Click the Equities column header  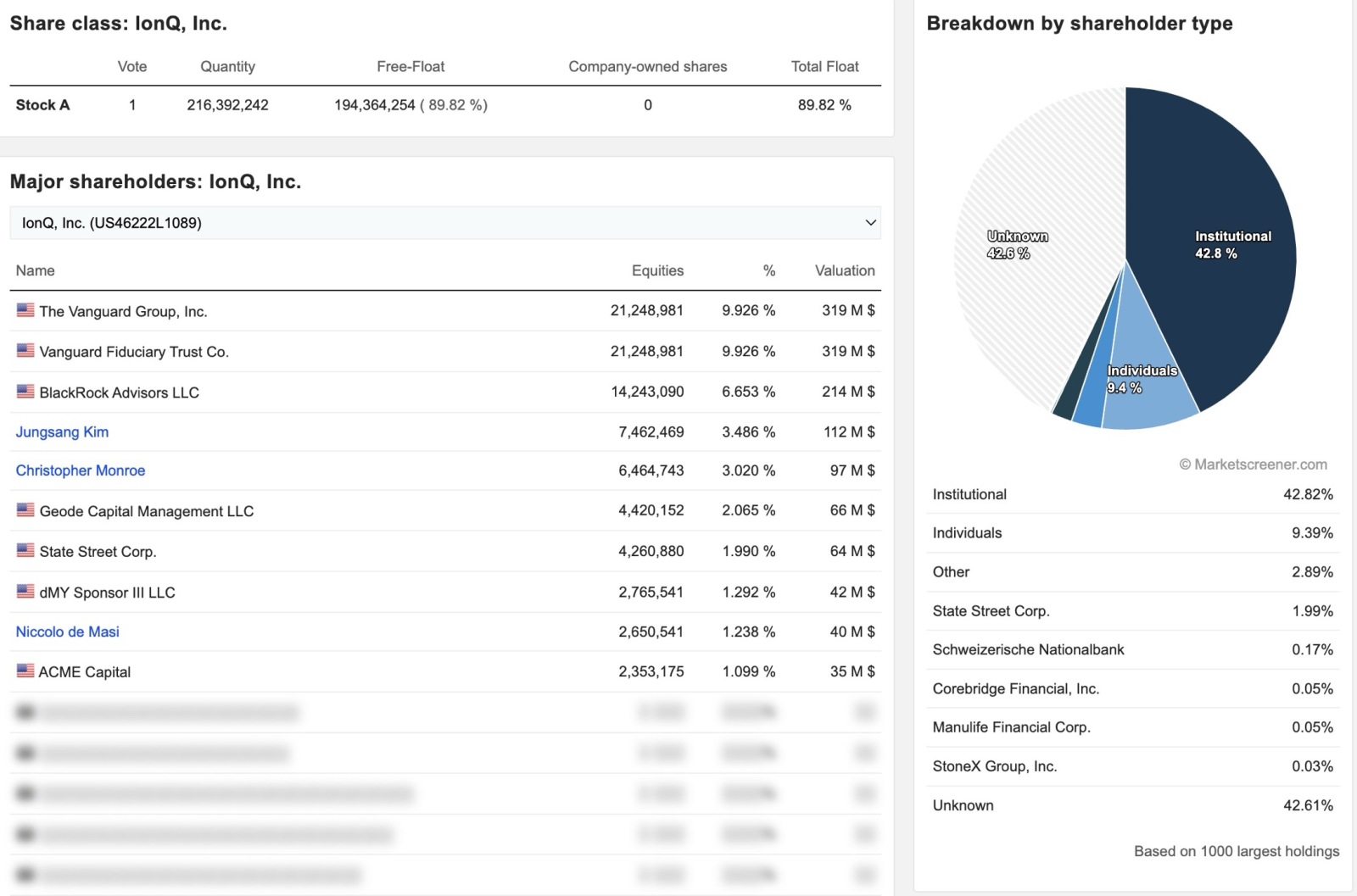click(x=657, y=270)
